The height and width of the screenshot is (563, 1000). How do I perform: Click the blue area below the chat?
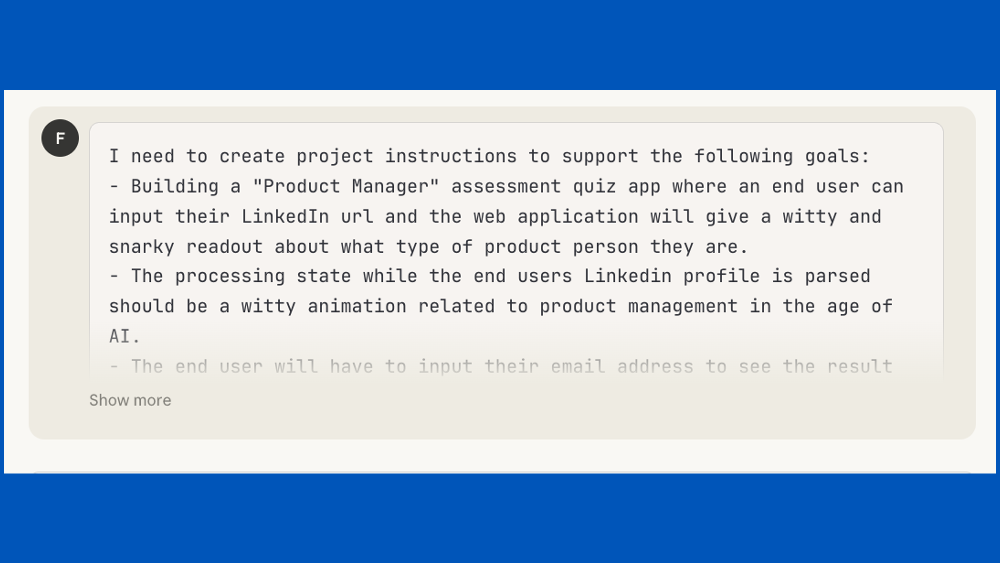[x=500, y=520]
